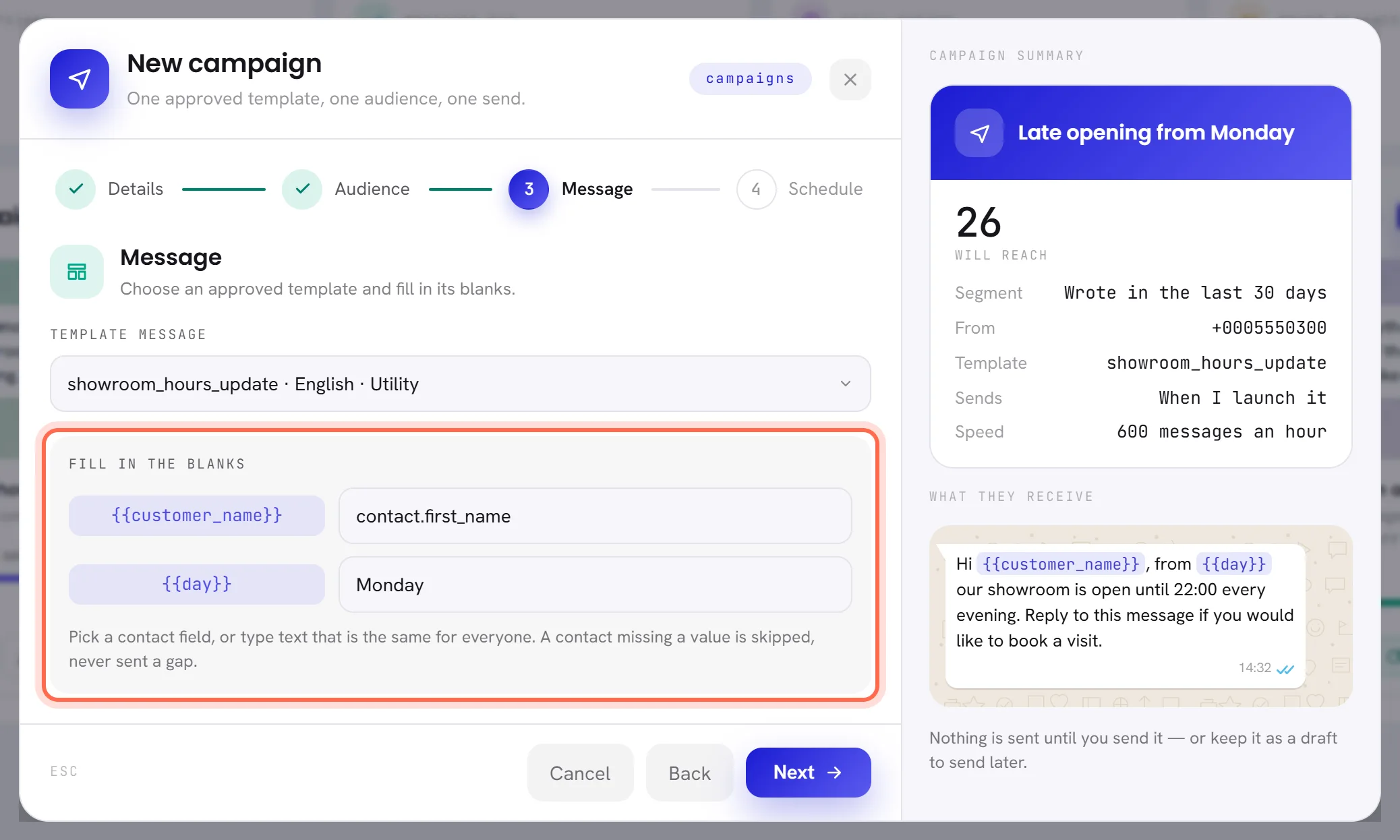This screenshot has height=840, width=1400.
Task: Go to the completed Audience step
Action: tap(346, 189)
